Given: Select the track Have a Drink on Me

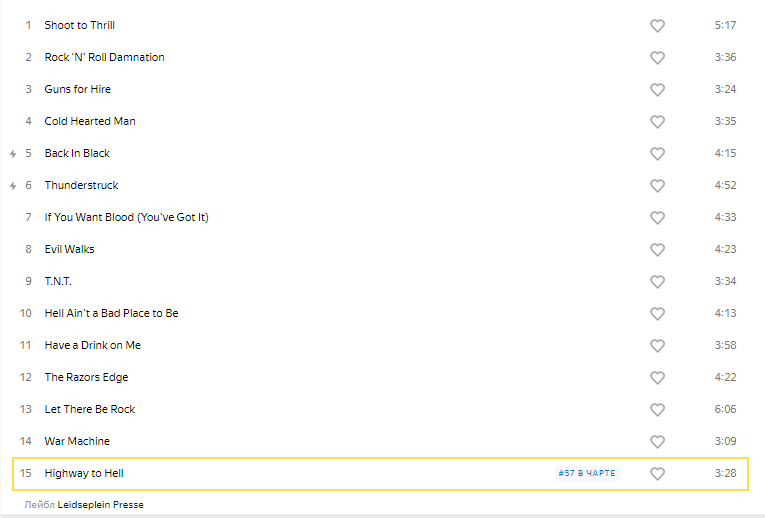Looking at the screenshot, I should coord(92,345).
